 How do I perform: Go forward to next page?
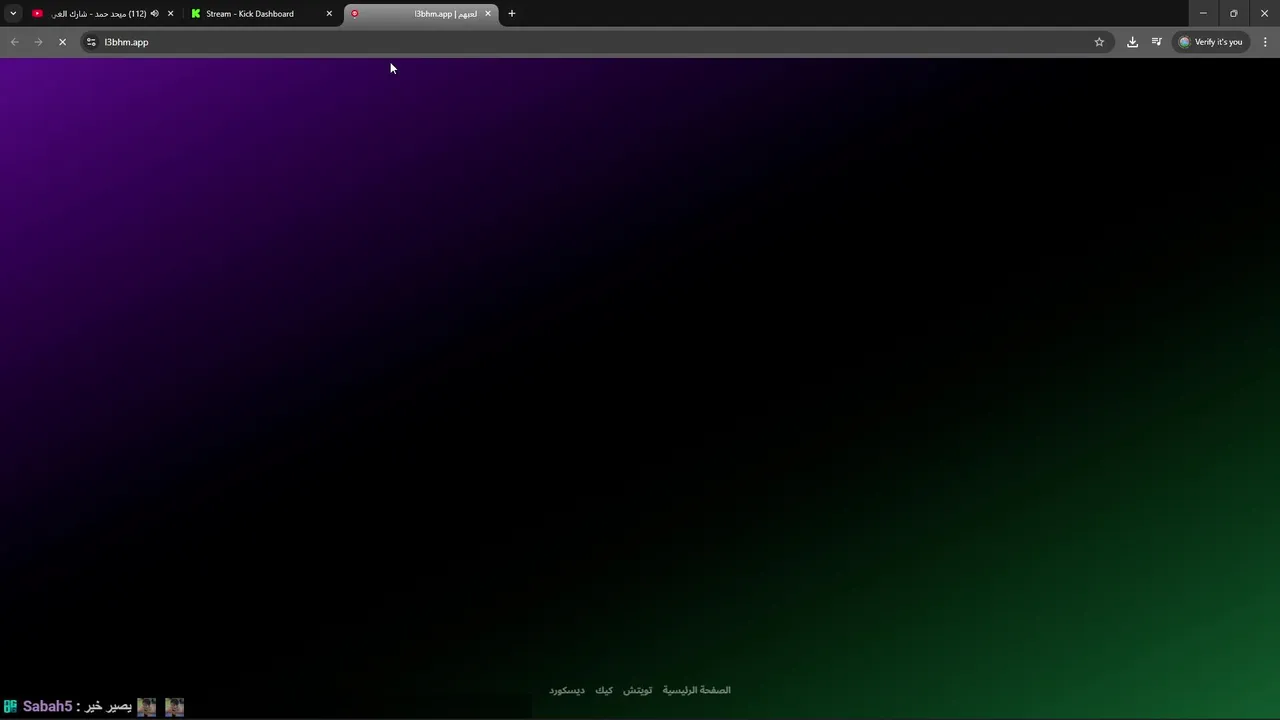pyautogui.click(x=38, y=42)
